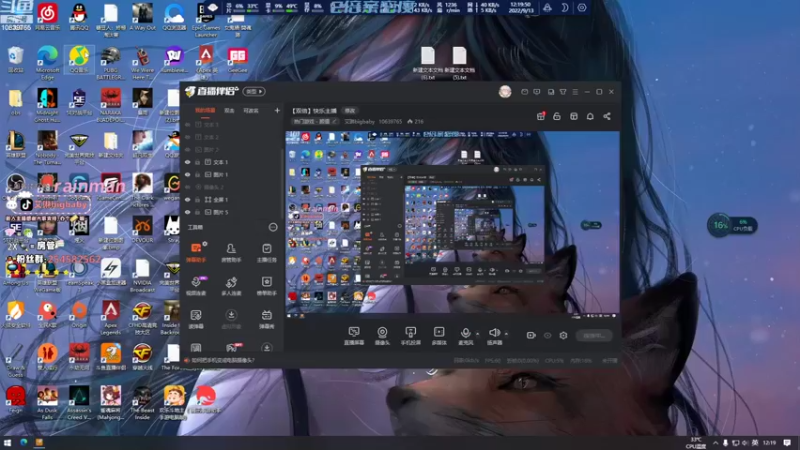The height and width of the screenshot is (450, 800).
Task: Toggle visibility eye of 图片 5 source
Action: (x=188, y=212)
